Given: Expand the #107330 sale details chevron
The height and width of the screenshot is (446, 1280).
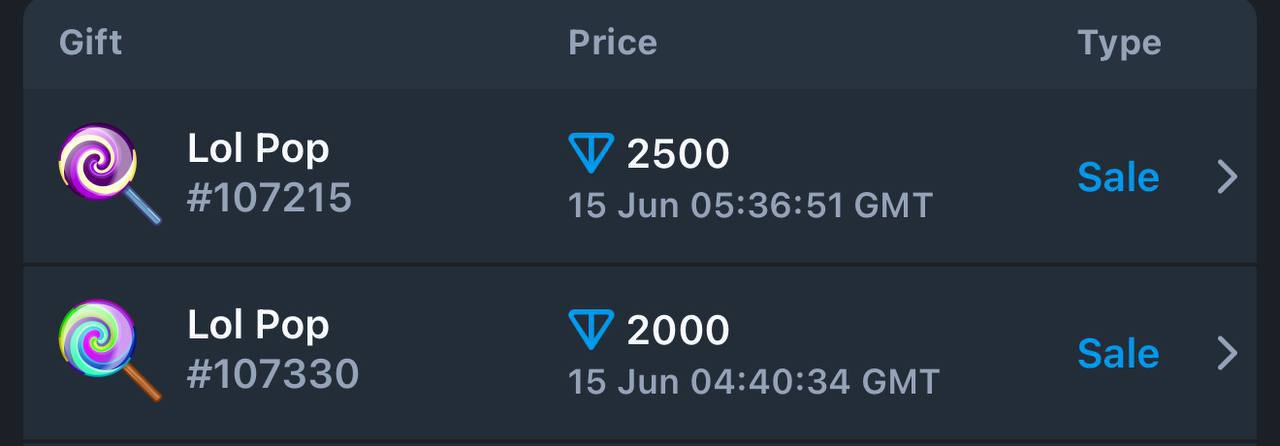Looking at the screenshot, I should [x=1227, y=353].
